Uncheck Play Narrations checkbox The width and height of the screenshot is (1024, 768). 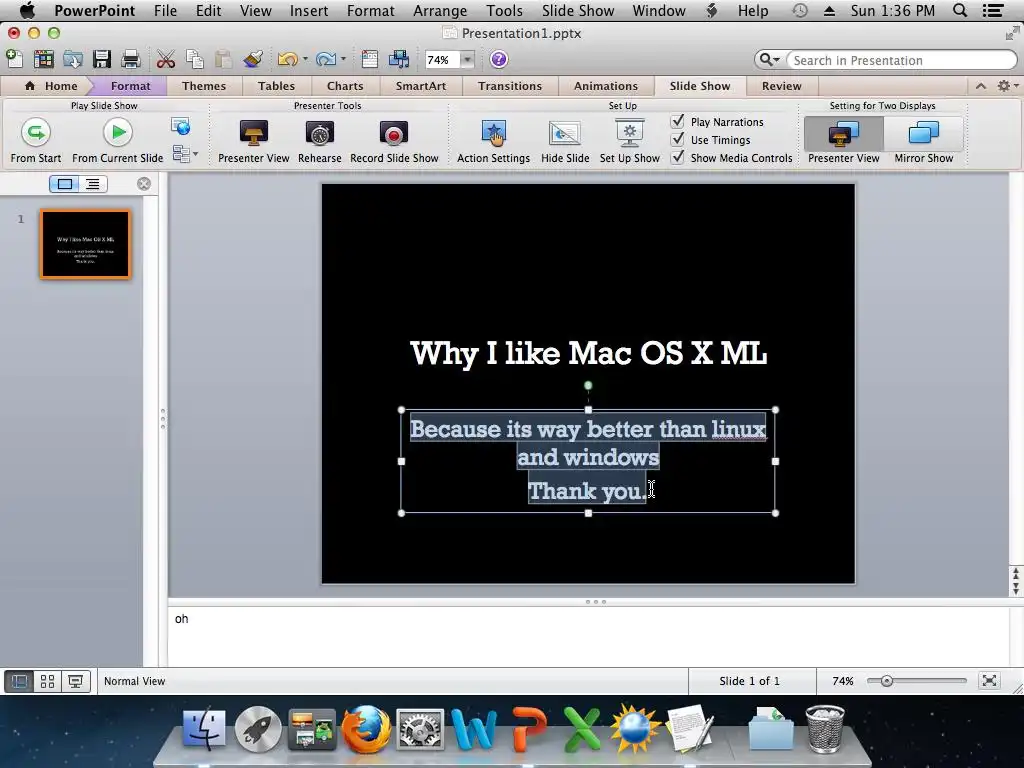pos(678,121)
